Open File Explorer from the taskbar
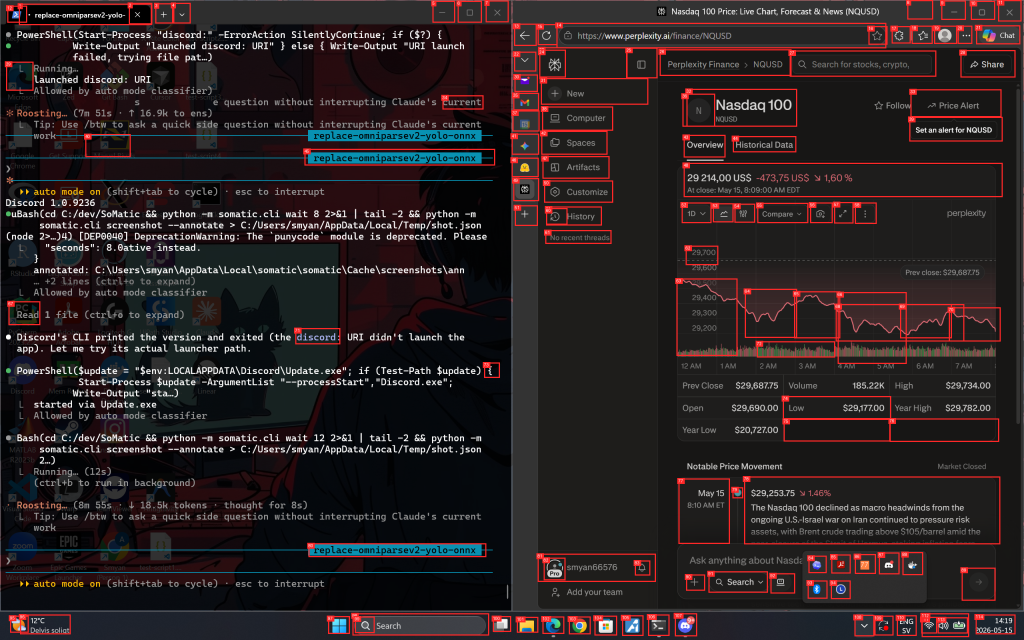 [526, 626]
